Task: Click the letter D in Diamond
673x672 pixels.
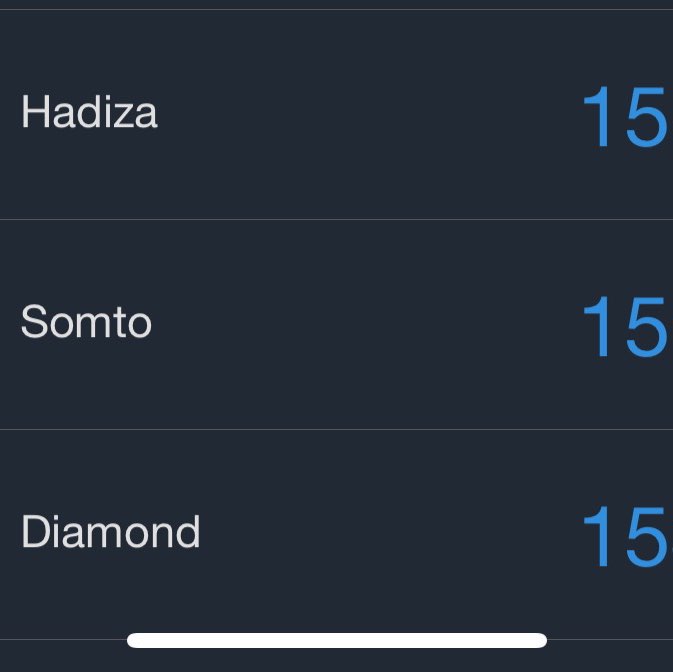Action: (x=34, y=532)
